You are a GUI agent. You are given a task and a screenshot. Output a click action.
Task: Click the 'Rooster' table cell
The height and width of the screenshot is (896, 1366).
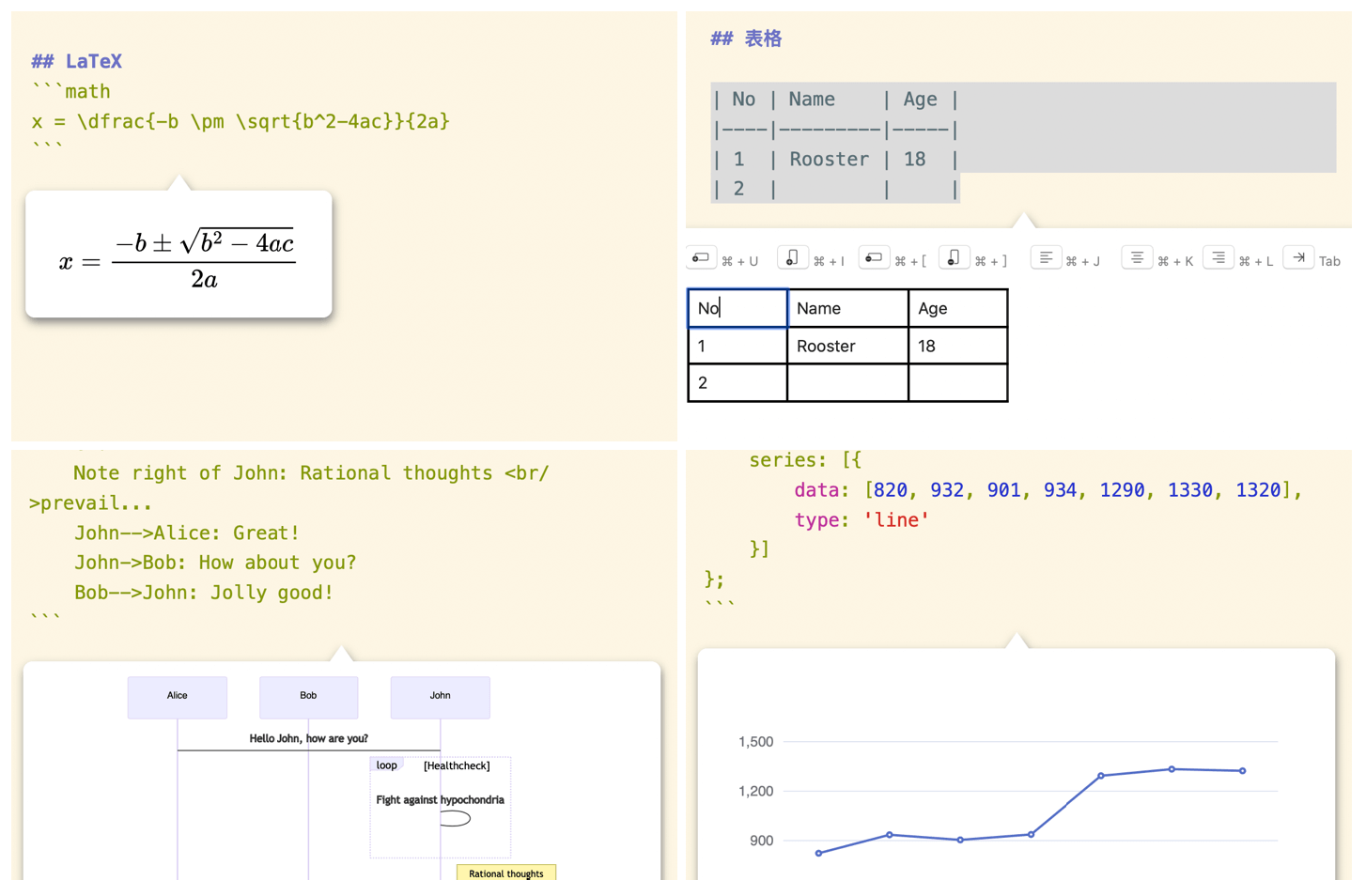[847, 346]
